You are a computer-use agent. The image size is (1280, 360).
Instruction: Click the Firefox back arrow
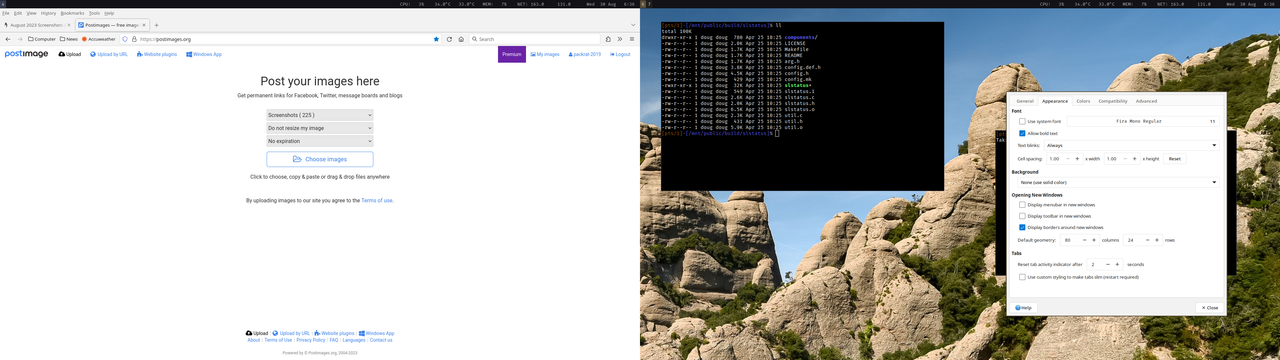click(x=8, y=39)
